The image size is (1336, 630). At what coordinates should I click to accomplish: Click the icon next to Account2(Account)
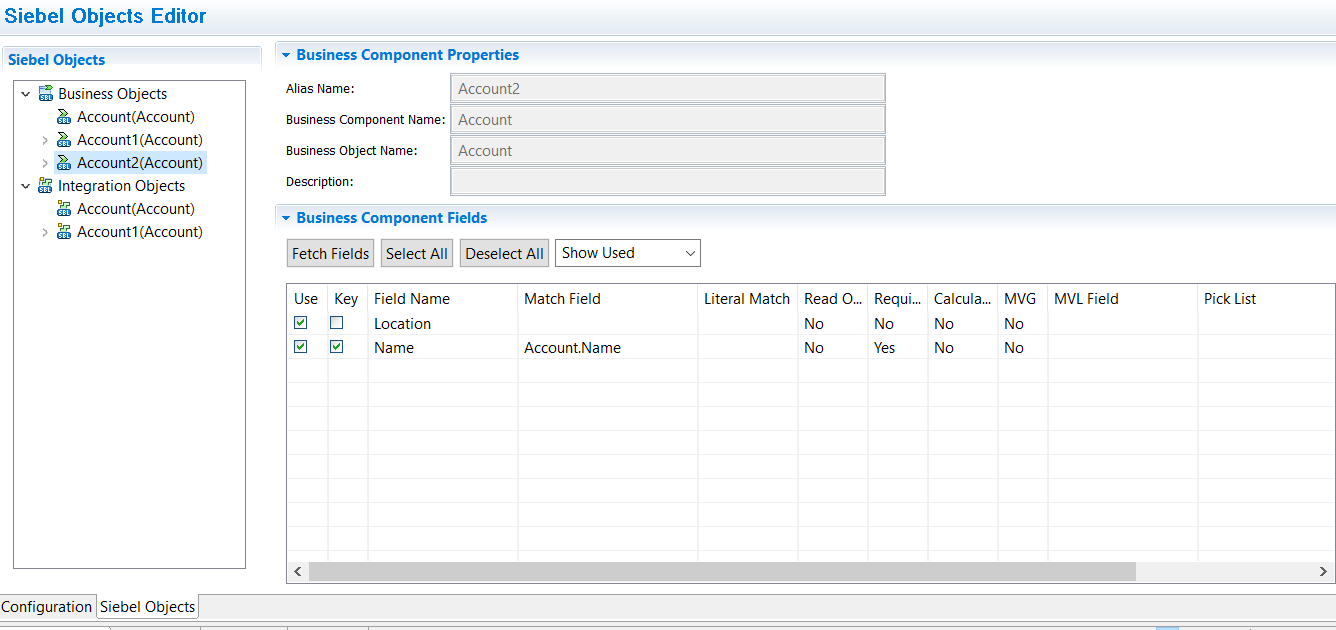point(64,163)
